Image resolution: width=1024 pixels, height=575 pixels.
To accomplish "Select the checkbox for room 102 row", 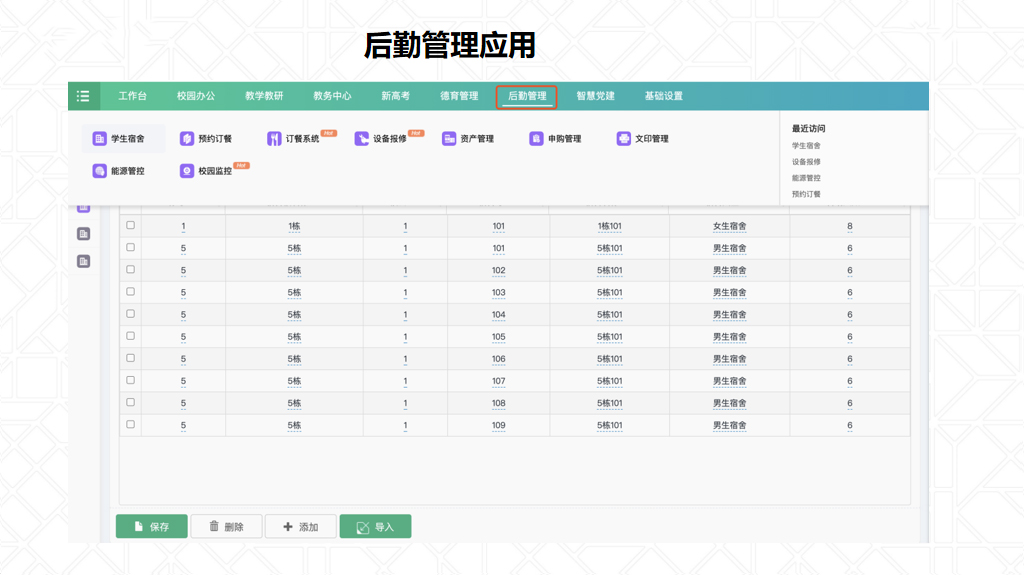I will point(130,270).
